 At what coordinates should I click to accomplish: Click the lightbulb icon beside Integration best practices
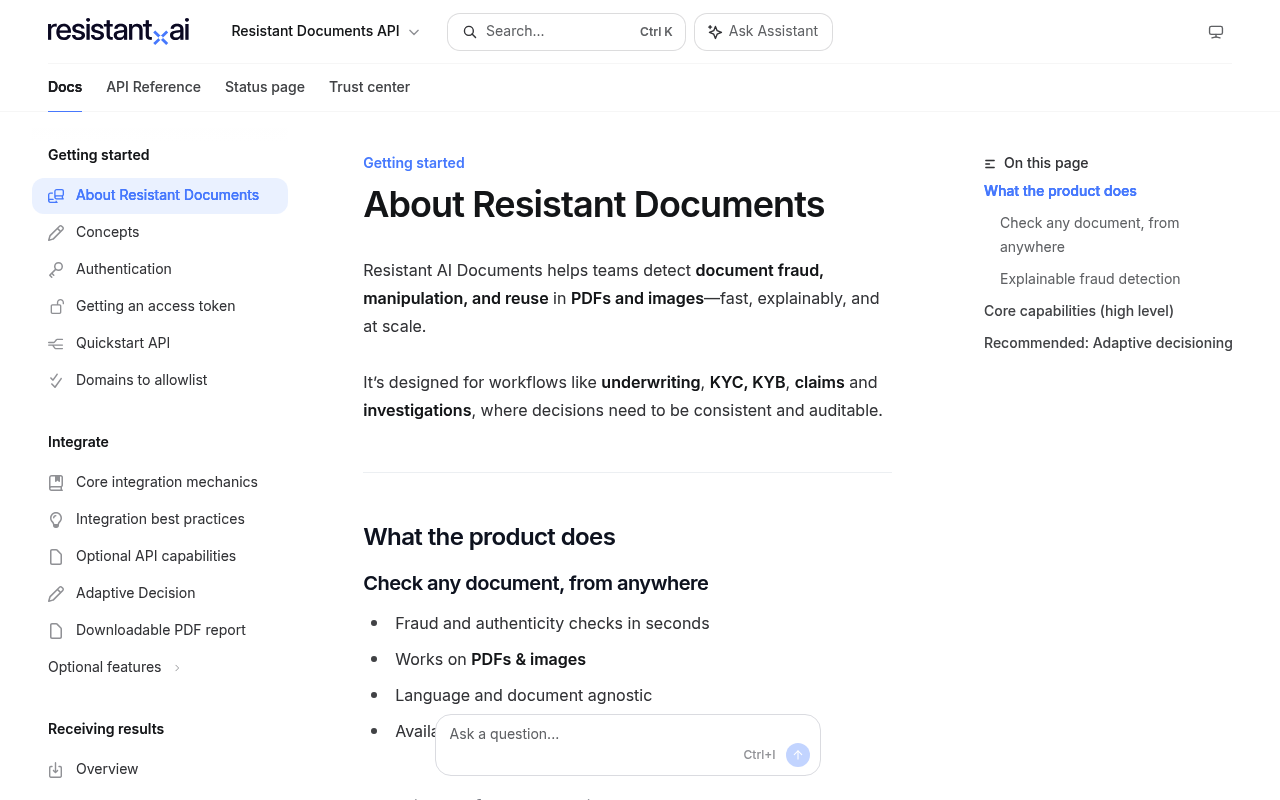pos(56,520)
